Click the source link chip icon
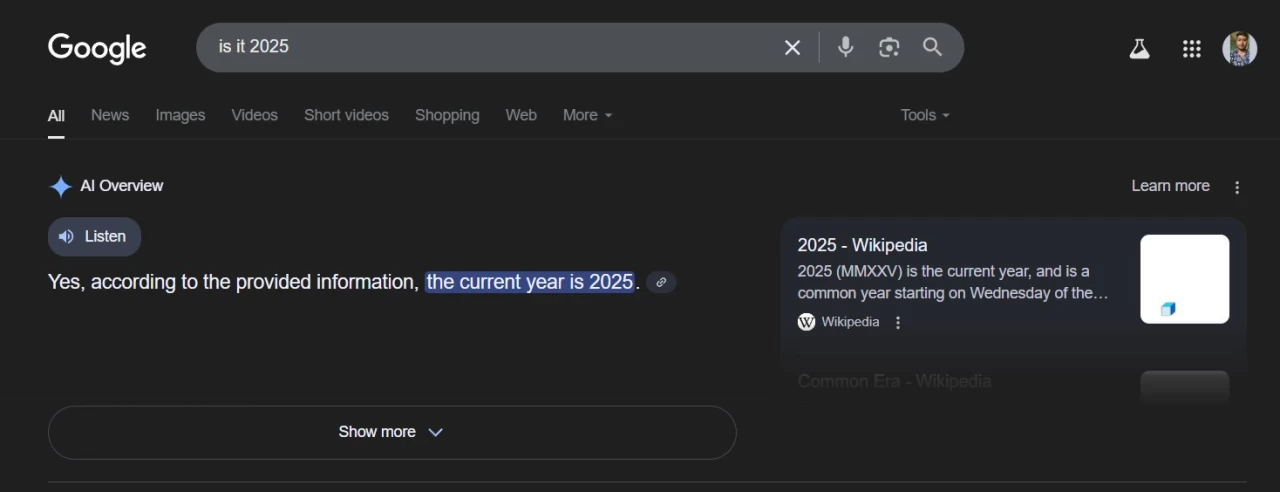This screenshot has width=1280, height=492. click(x=660, y=283)
